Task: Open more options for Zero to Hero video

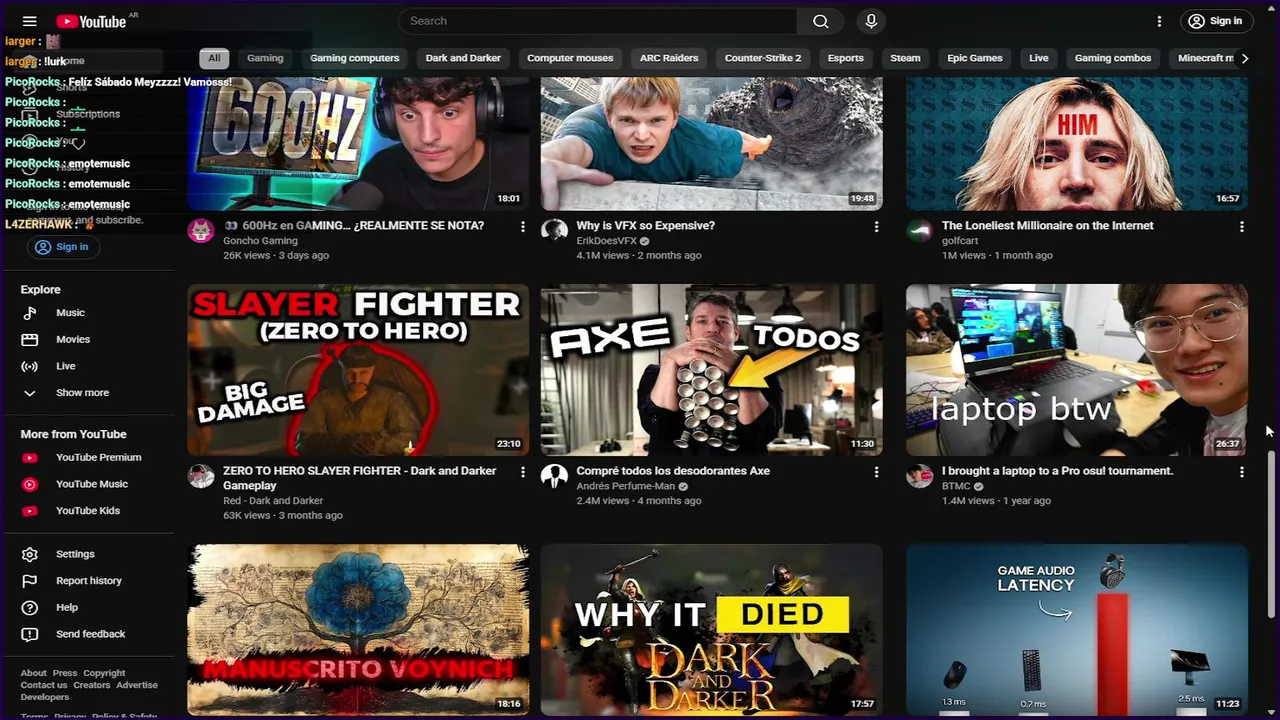Action: [x=522, y=472]
